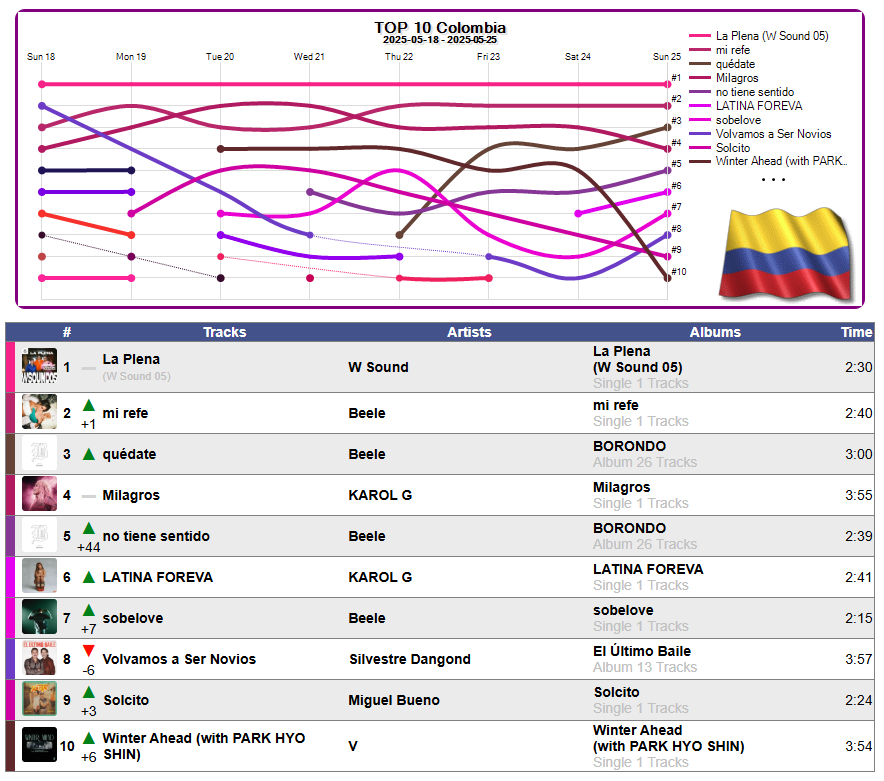Select Winter Ahead legend entry
This screenshot has height=781, width=884.
(768, 161)
